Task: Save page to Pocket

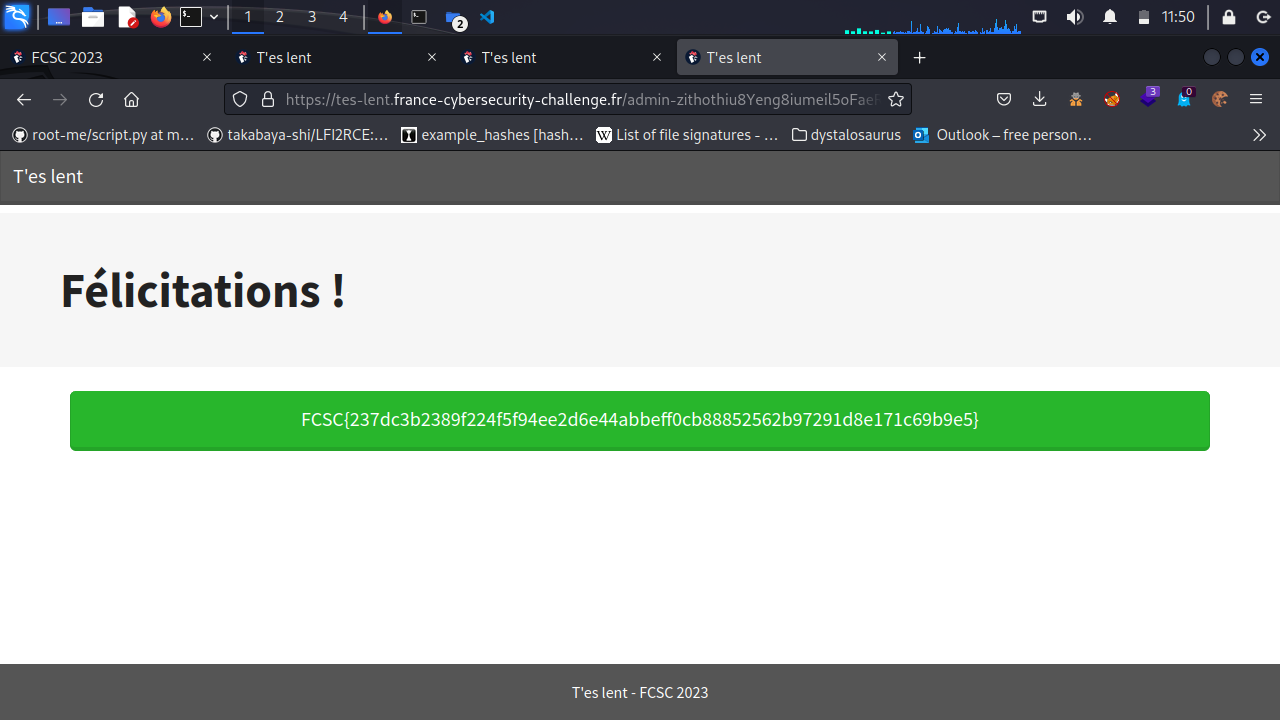Action: coord(1004,99)
